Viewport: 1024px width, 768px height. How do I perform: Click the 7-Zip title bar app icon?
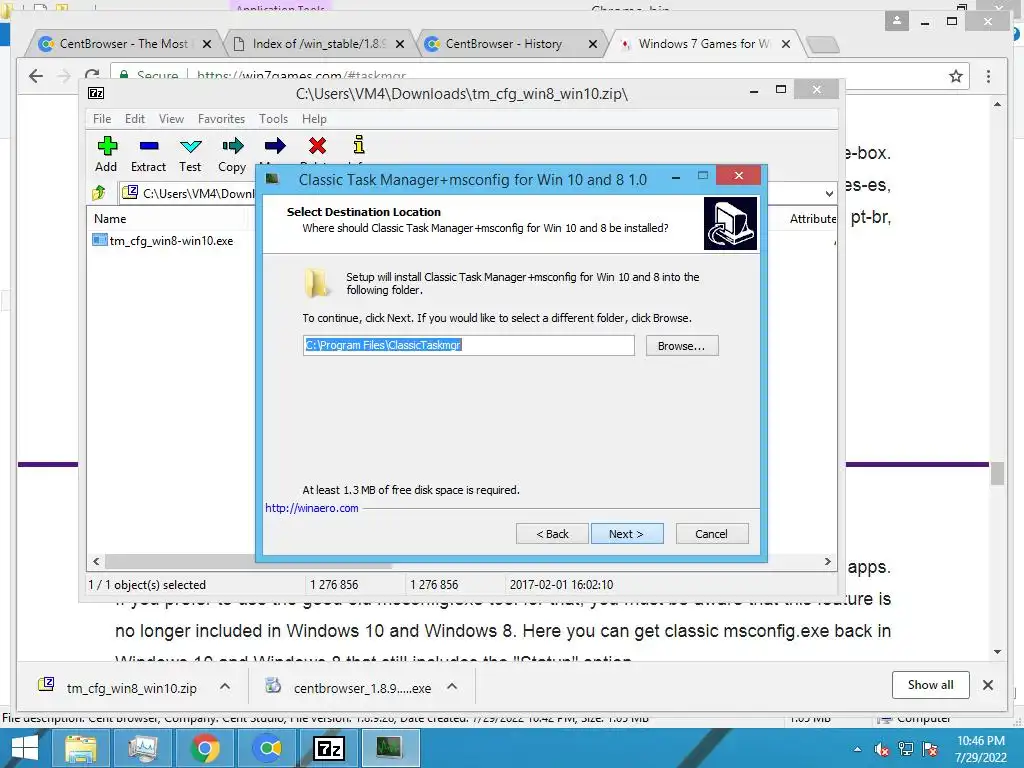[96, 93]
